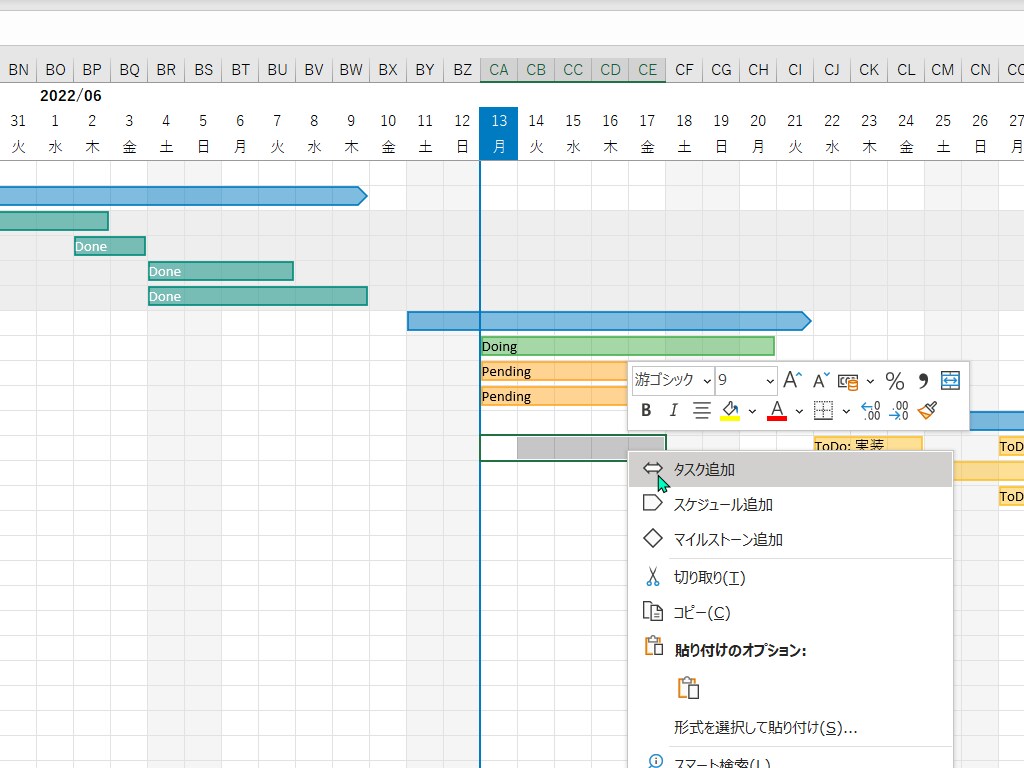
Task: Apply accounting number format
Action: coord(848,381)
